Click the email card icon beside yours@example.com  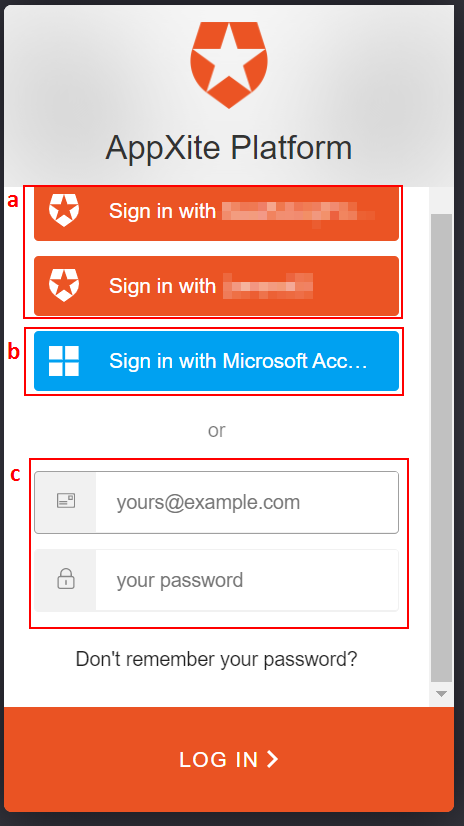[x=66, y=501]
